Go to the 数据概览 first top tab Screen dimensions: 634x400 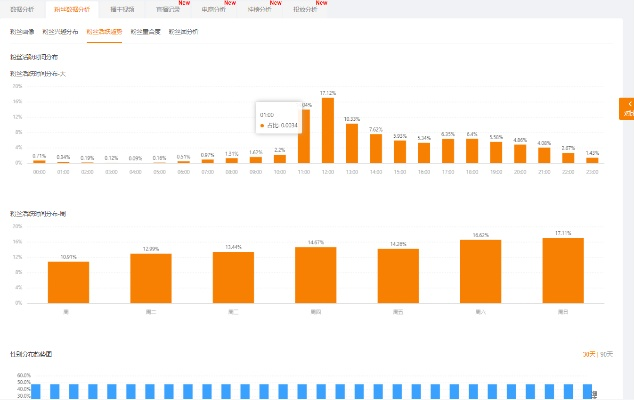click(21, 9)
